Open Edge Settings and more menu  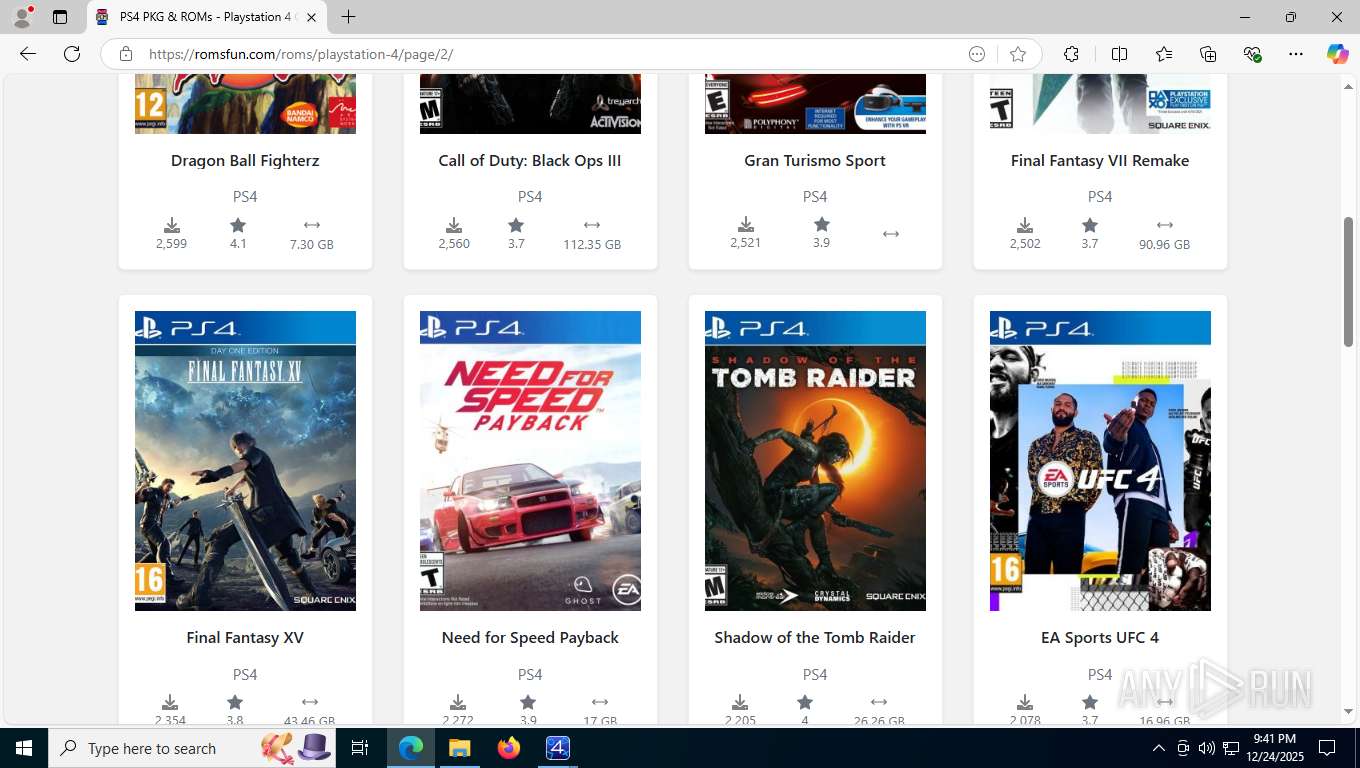1296,54
